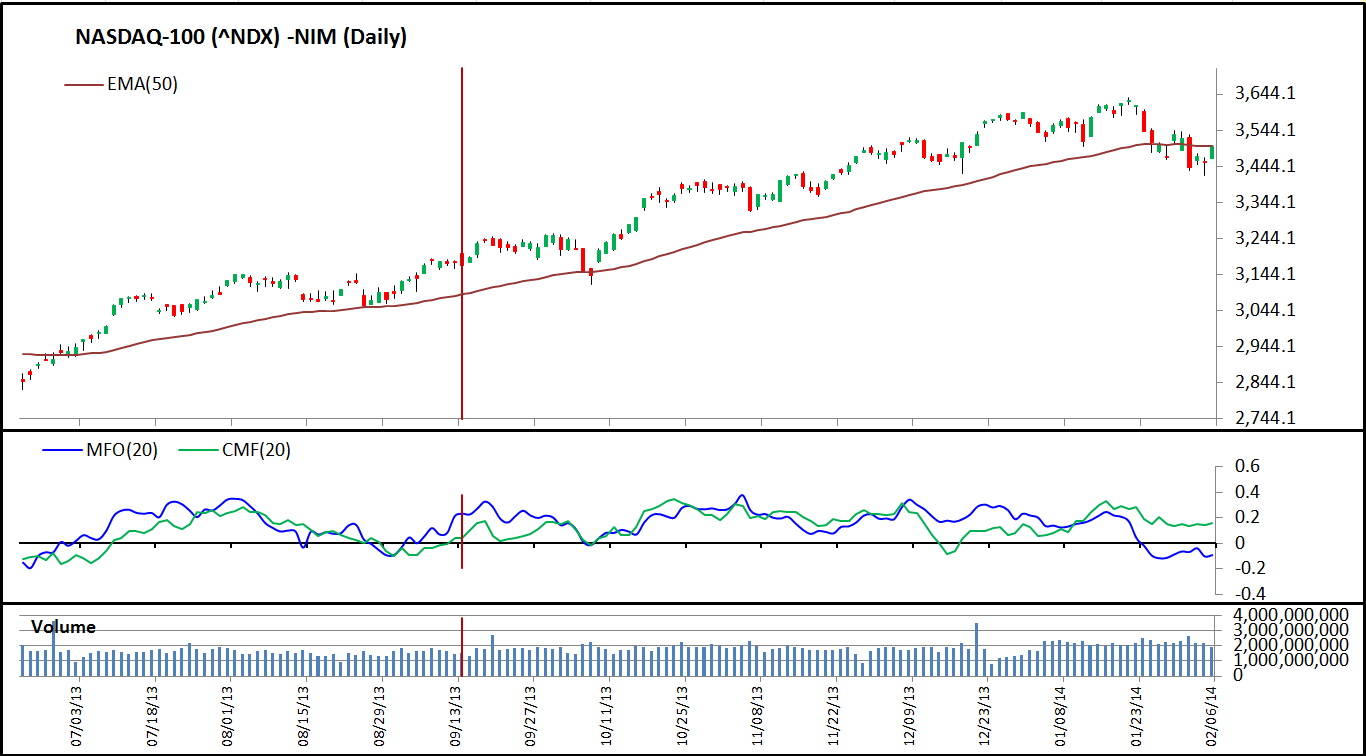Click the 3,544.1 price axis label
The width and height of the screenshot is (1366, 756).
click(1266, 130)
